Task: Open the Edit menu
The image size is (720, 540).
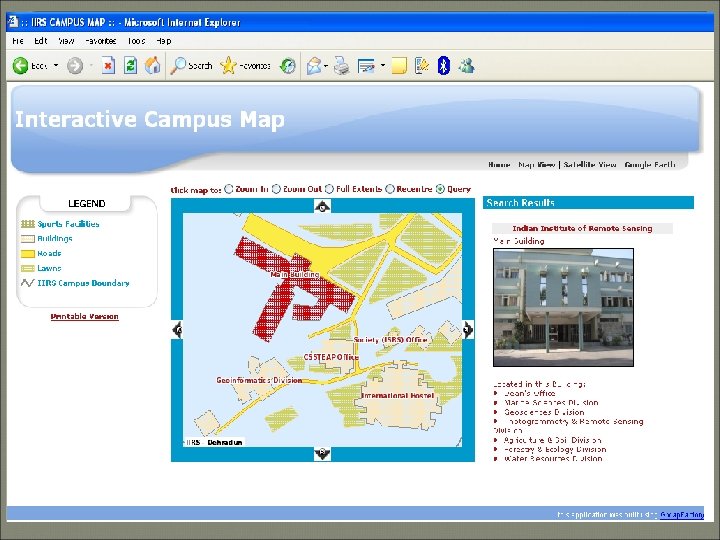Action: tap(41, 41)
